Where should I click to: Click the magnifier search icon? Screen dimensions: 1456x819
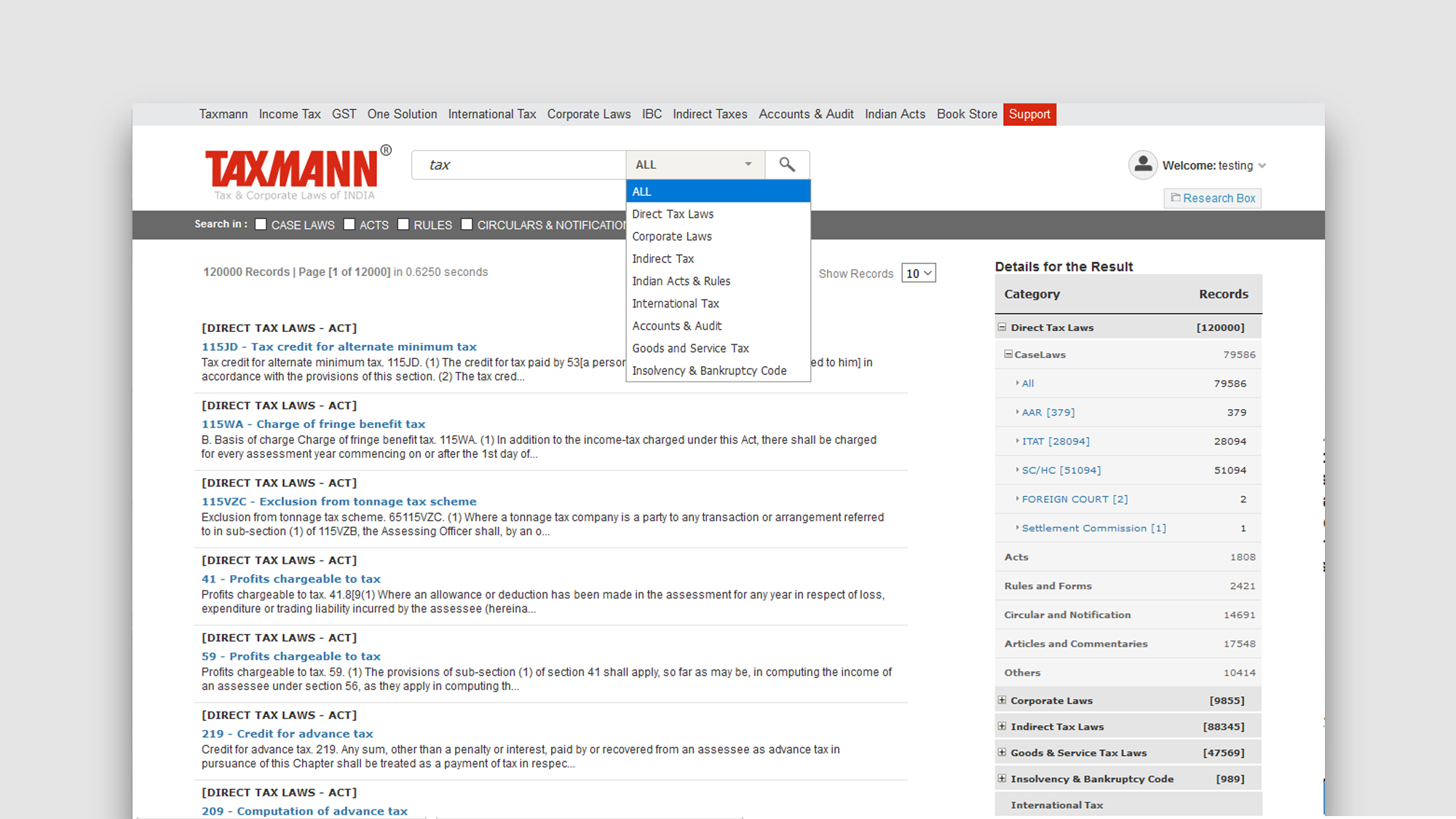pyautogui.click(x=787, y=165)
